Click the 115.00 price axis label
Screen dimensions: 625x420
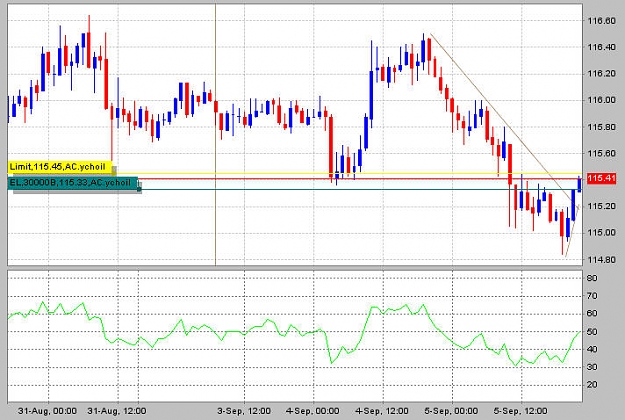click(601, 232)
